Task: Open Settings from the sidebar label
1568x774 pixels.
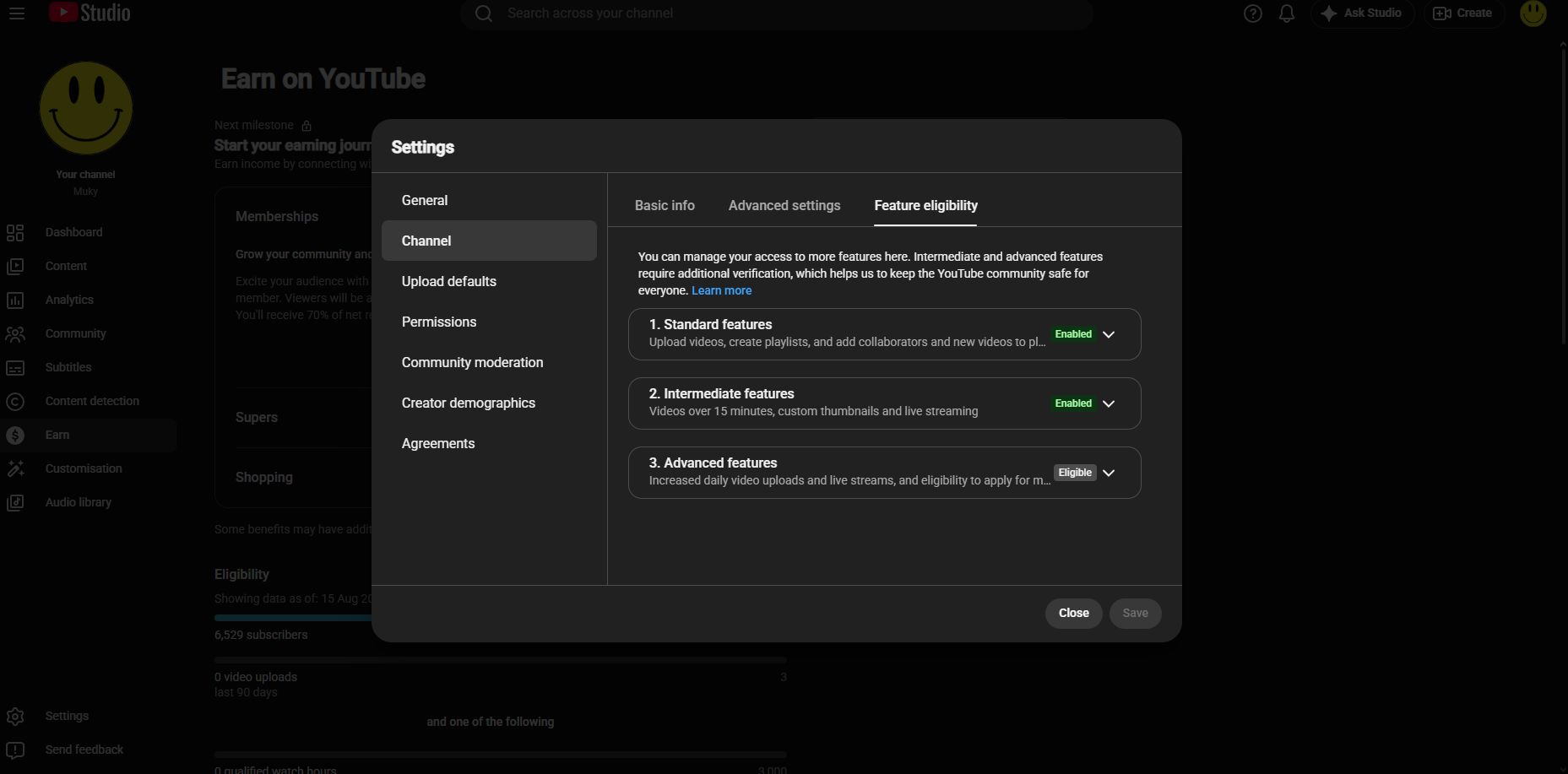Action: (67, 716)
